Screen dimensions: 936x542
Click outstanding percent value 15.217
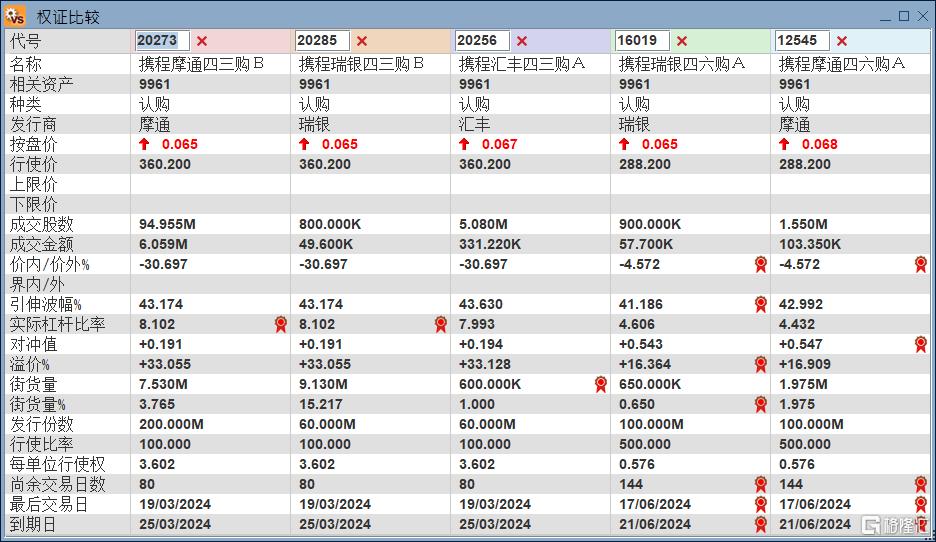(321, 404)
